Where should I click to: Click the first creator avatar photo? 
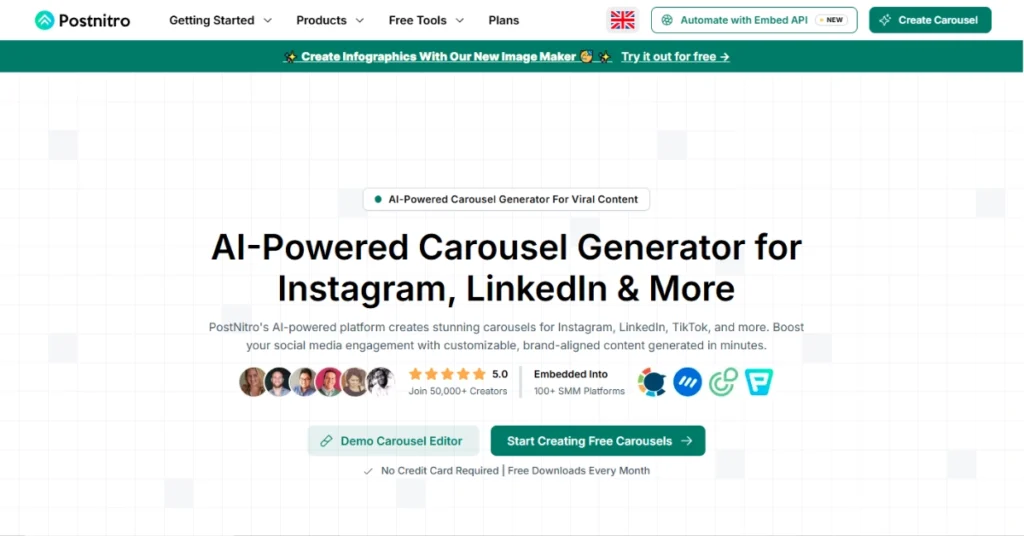click(x=253, y=382)
